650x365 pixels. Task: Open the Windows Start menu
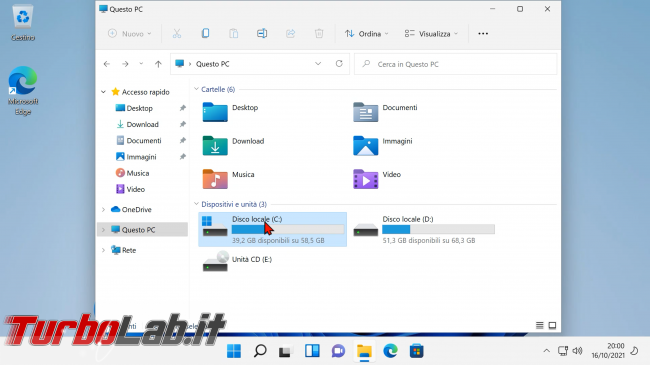(x=234, y=351)
